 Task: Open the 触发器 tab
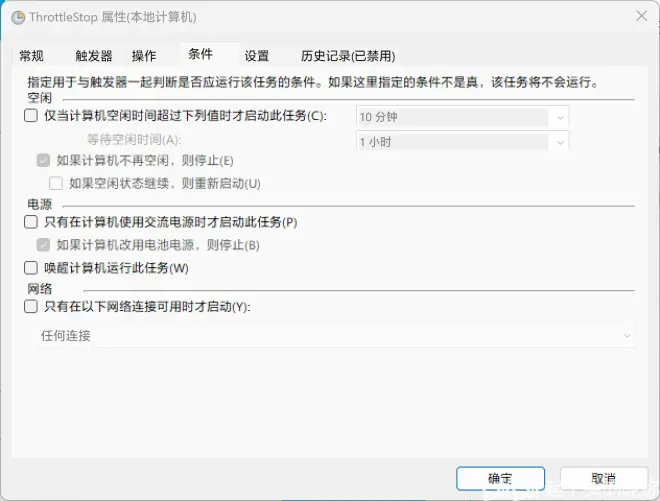[x=93, y=56]
